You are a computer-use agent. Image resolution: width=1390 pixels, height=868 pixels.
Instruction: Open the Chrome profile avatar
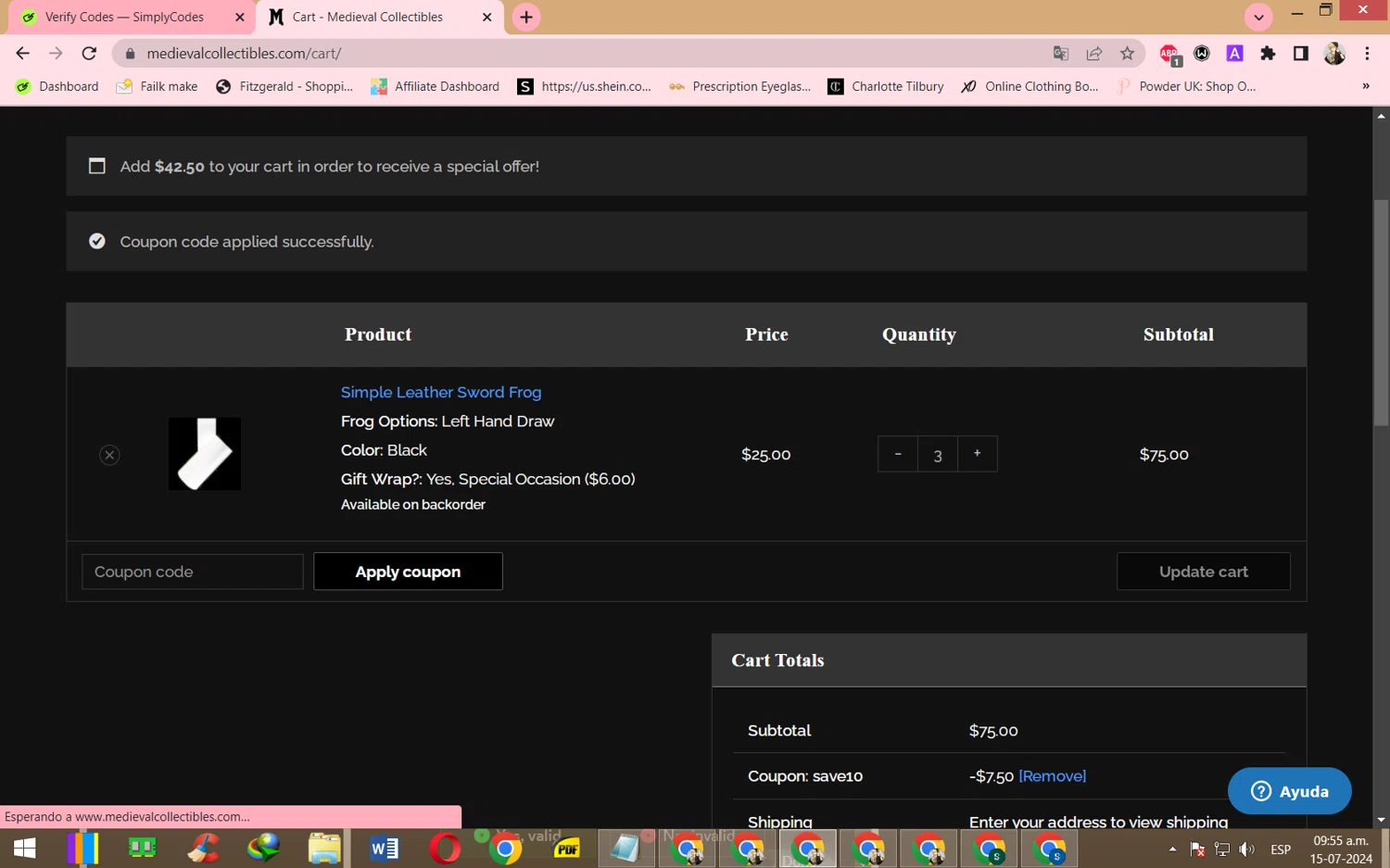tap(1334, 54)
